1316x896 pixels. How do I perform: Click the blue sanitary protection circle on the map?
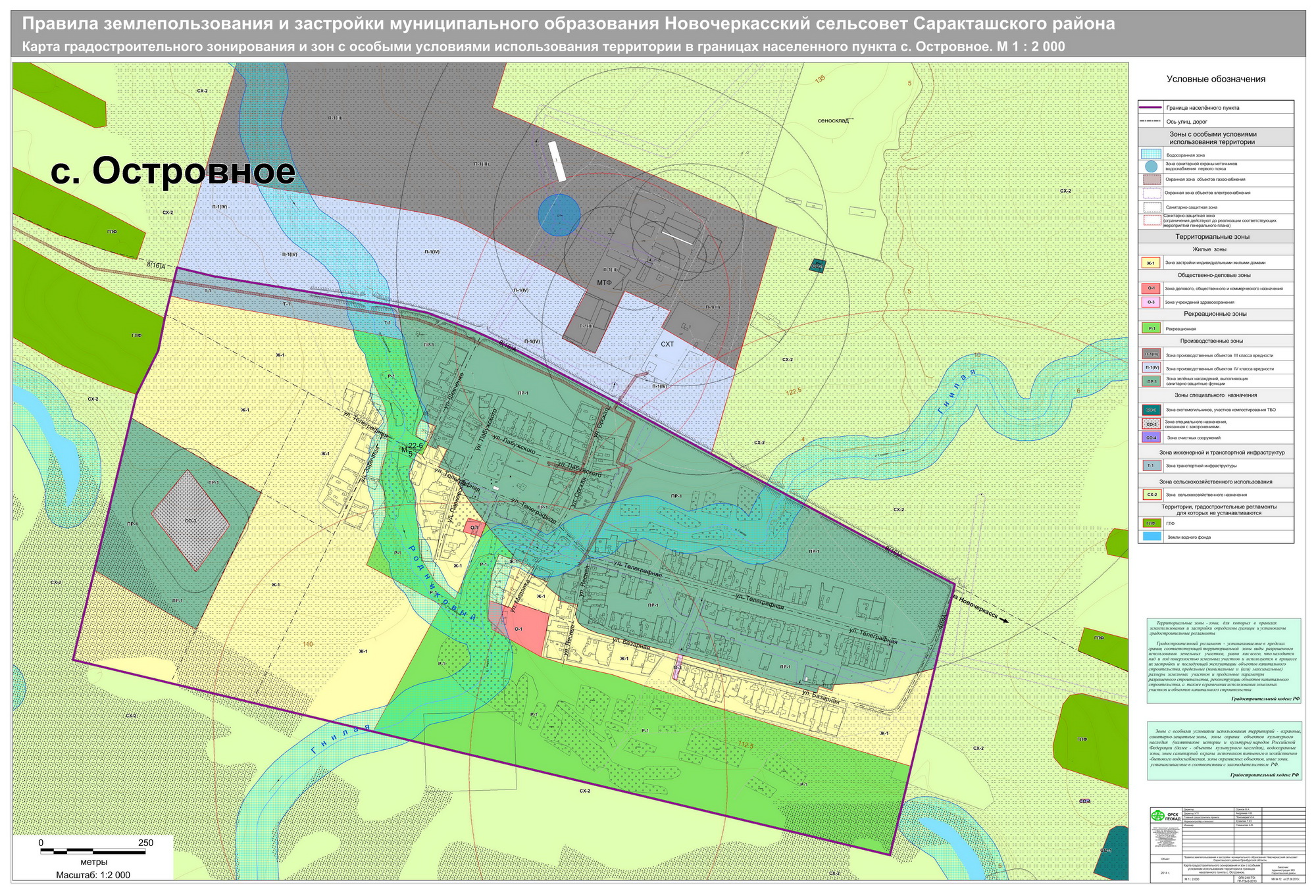pyautogui.click(x=559, y=214)
